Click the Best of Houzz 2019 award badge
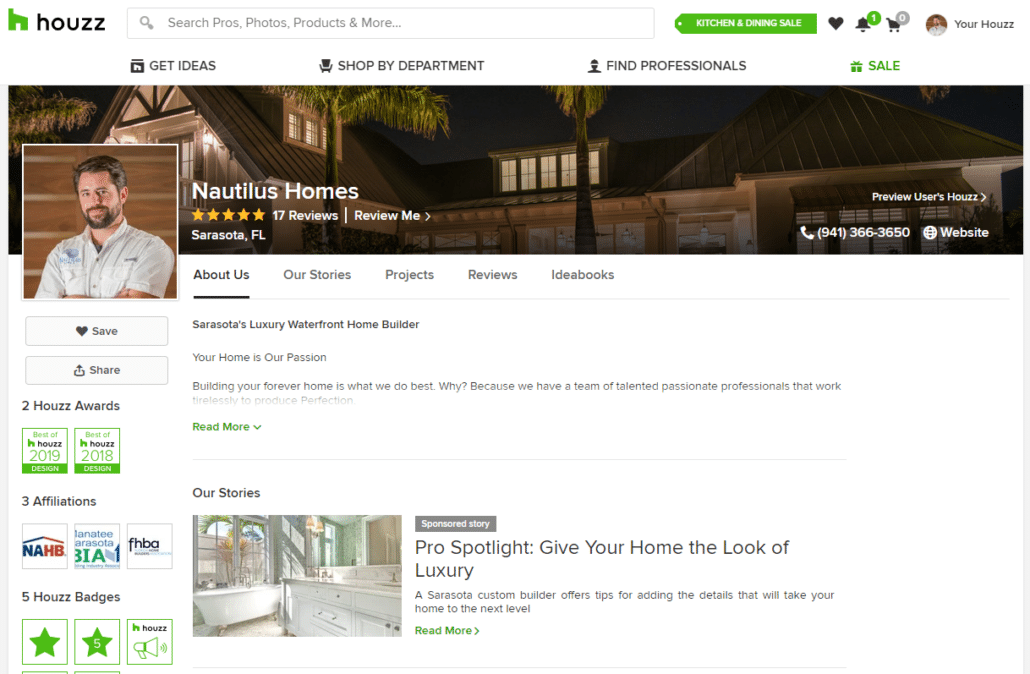Screen dimensions: 1030x674 (x=45, y=451)
